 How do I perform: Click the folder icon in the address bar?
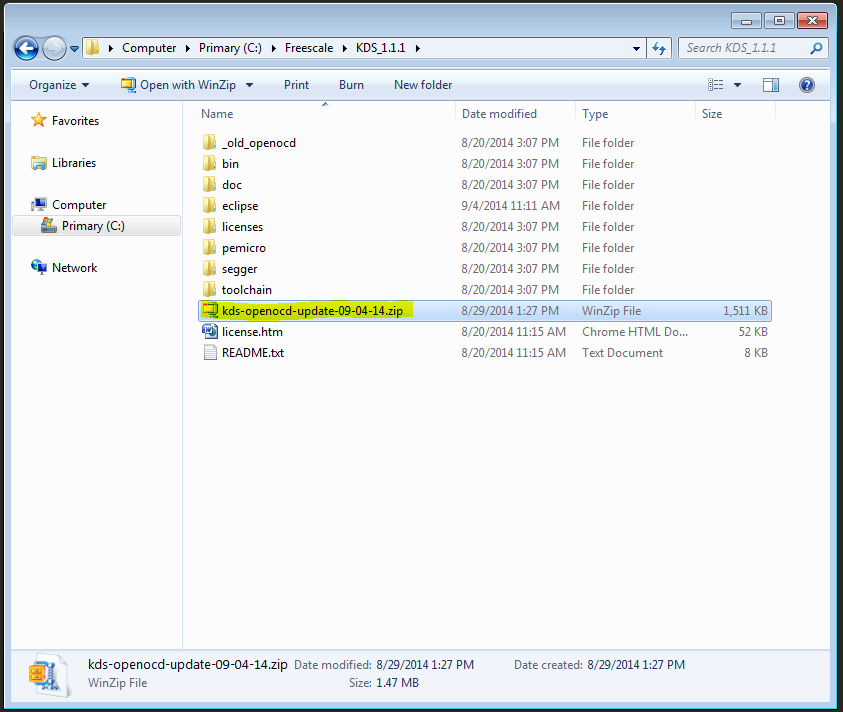(x=92, y=47)
